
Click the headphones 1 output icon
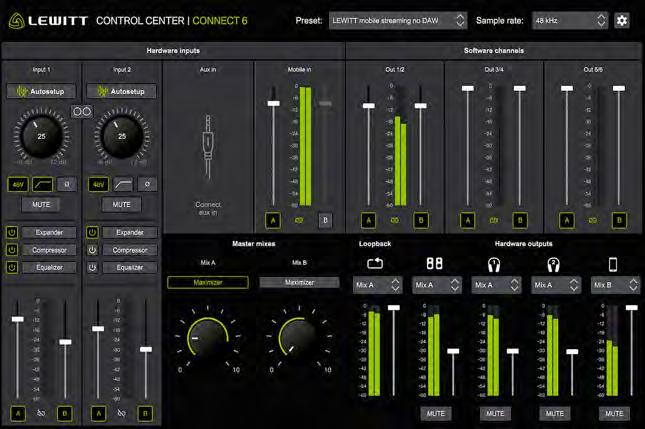(x=494, y=264)
